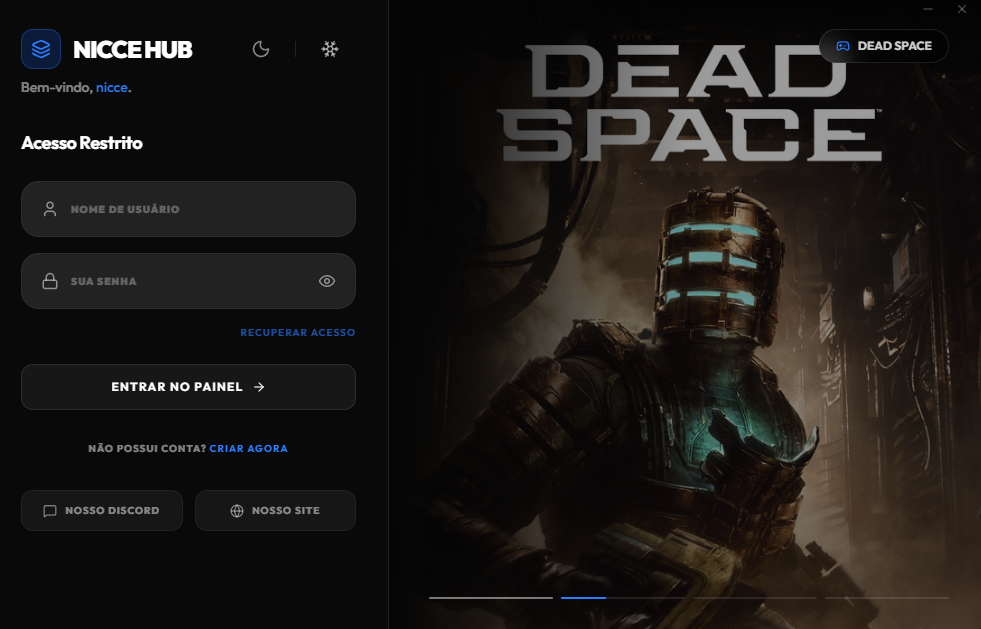Click the NOME DE USUÁRIO input field

(x=188, y=209)
